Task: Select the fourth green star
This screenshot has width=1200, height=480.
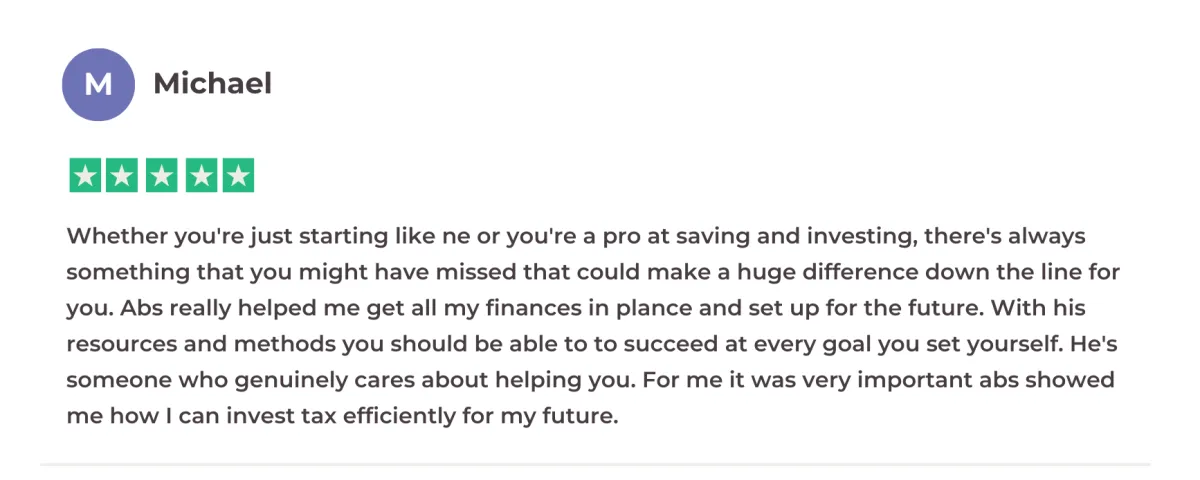Action: pyautogui.click(x=199, y=176)
